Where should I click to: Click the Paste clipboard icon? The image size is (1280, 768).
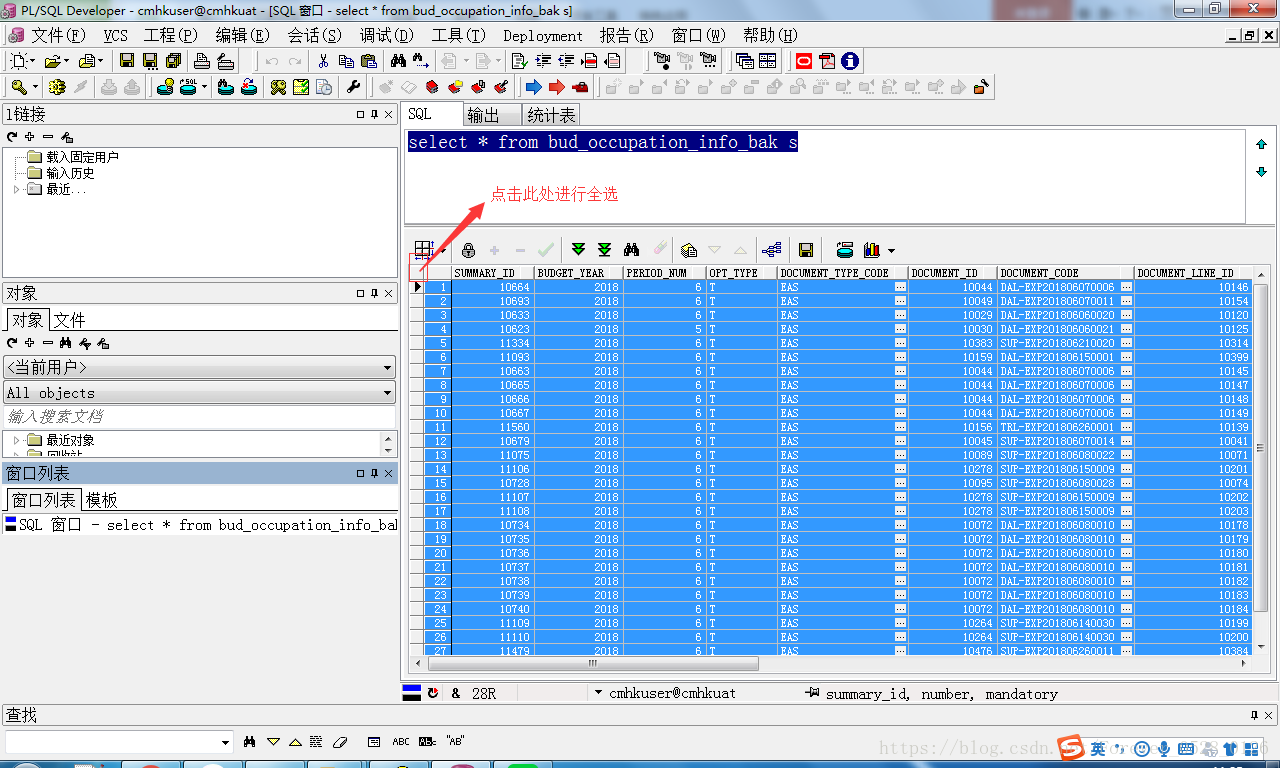(x=367, y=61)
